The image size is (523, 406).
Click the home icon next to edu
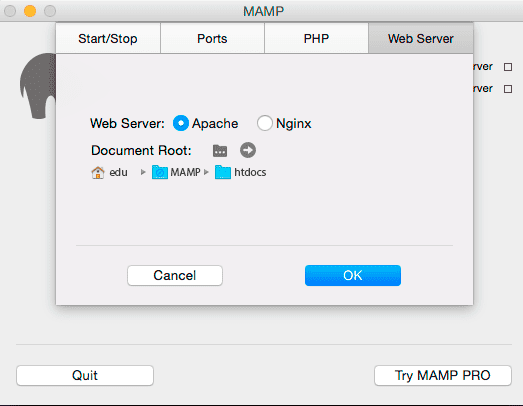pyautogui.click(x=98, y=172)
